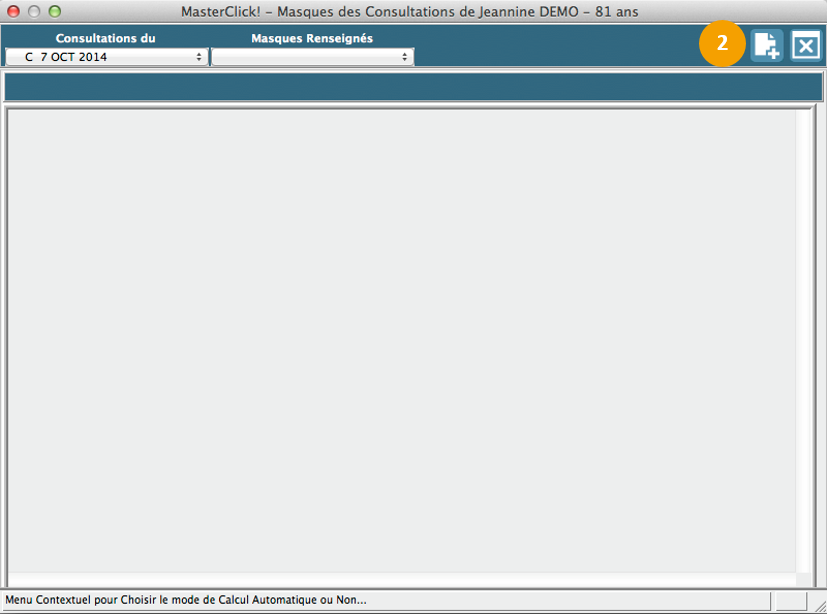Viewport: 827px width, 614px height.
Task: Click the dark blue header band above the list
Action: pyautogui.click(x=413, y=87)
